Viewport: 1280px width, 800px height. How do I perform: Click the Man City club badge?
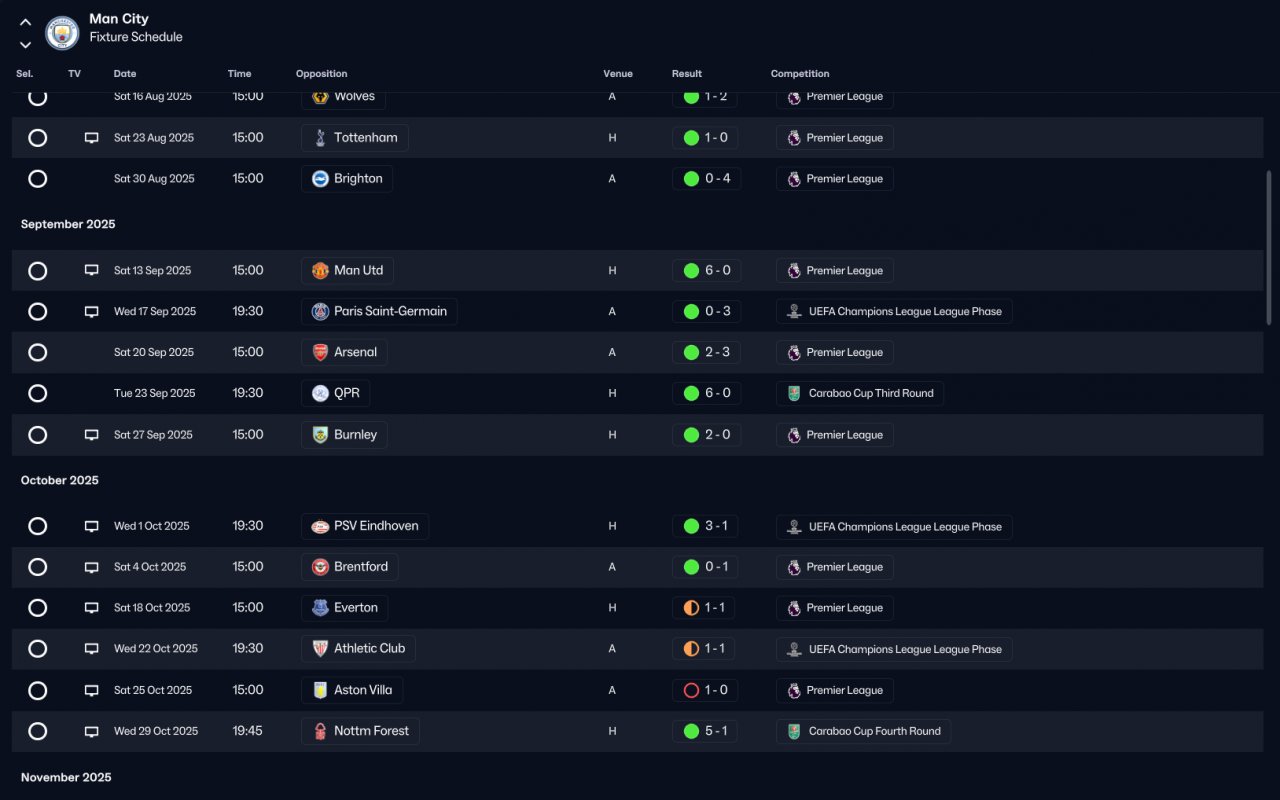(x=63, y=33)
